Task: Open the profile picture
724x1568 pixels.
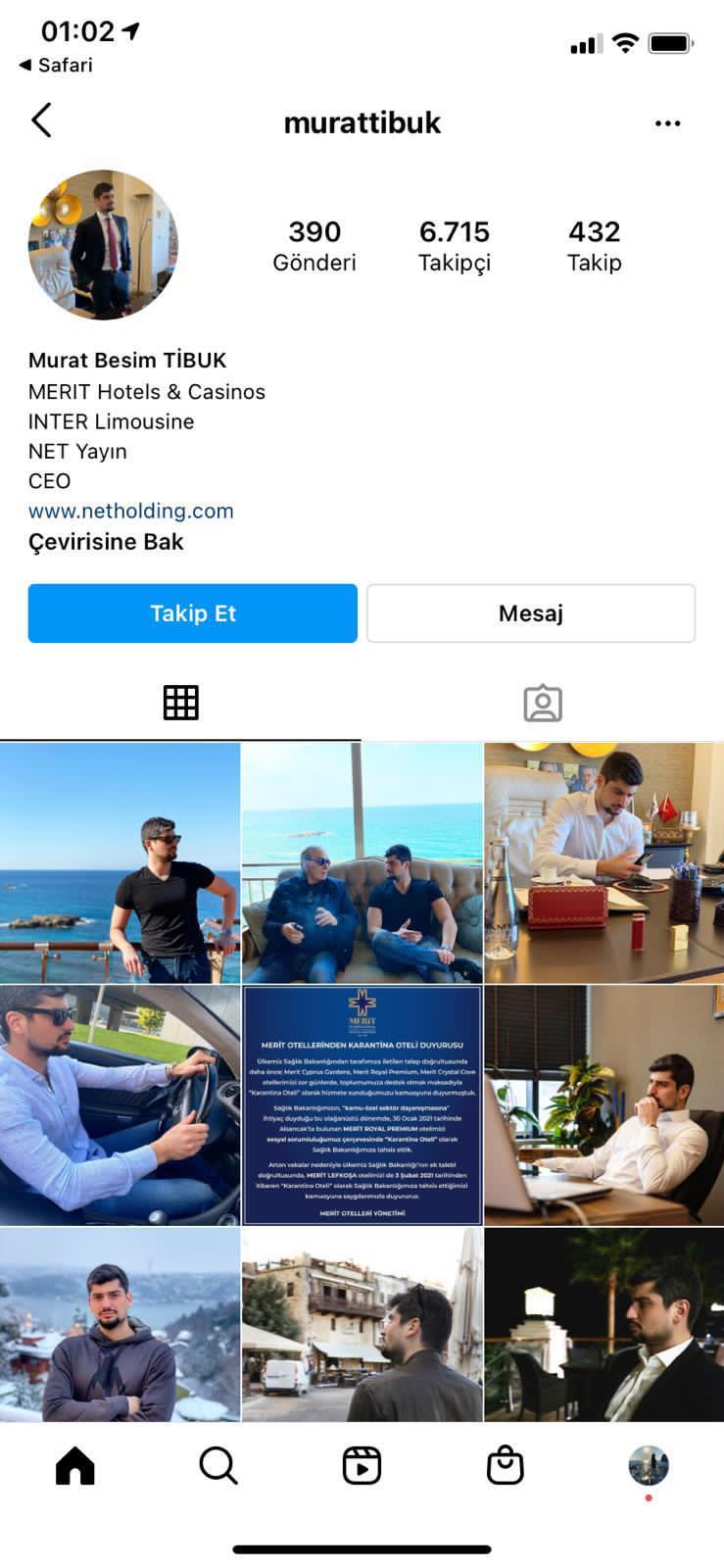Action: coord(103,245)
